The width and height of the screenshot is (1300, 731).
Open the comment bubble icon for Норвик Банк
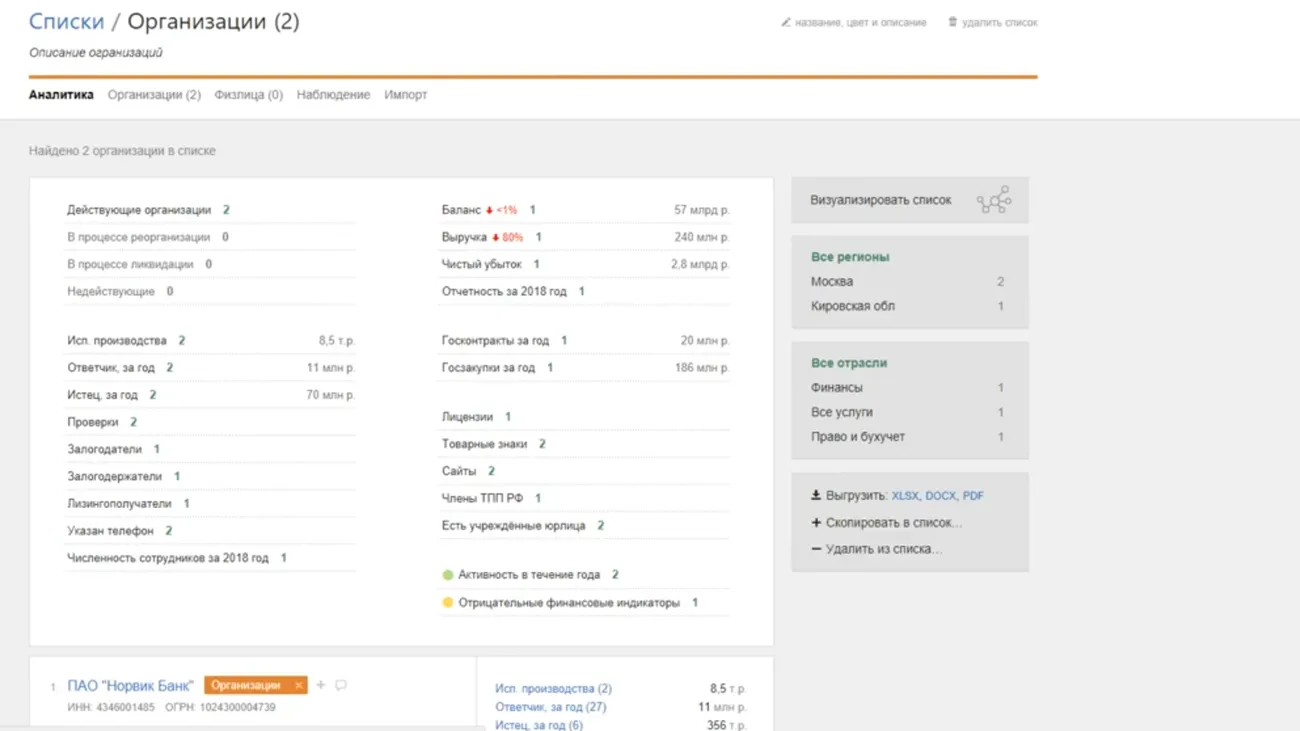pos(341,685)
